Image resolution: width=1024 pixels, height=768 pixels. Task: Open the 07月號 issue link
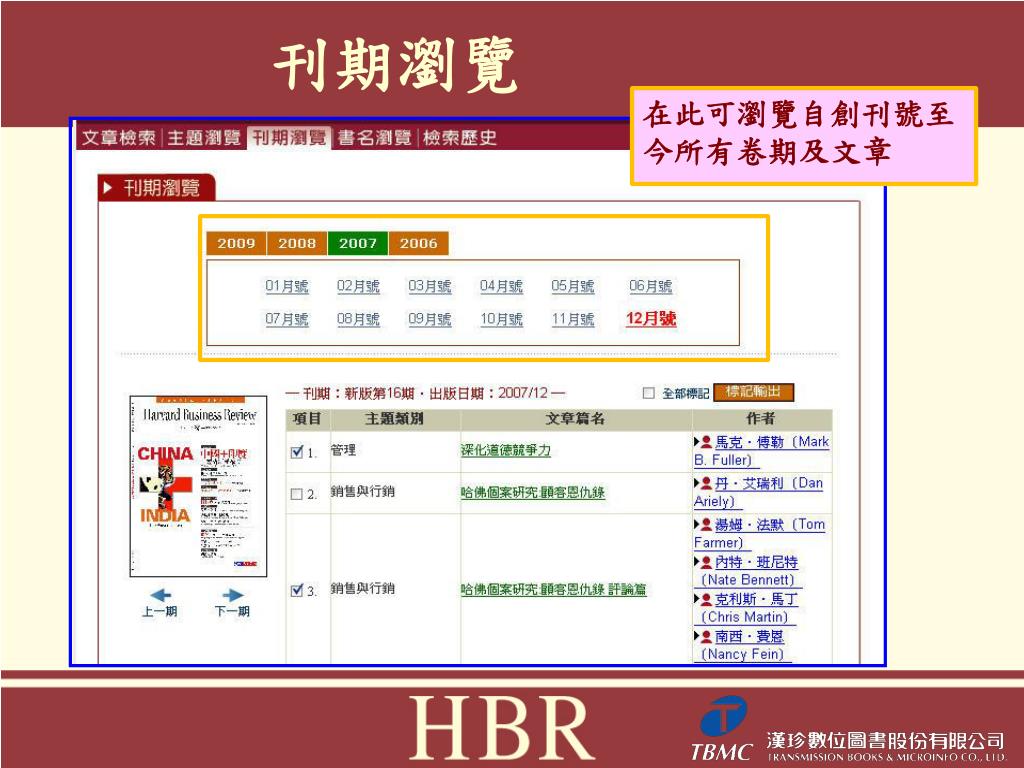coord(287,319)
